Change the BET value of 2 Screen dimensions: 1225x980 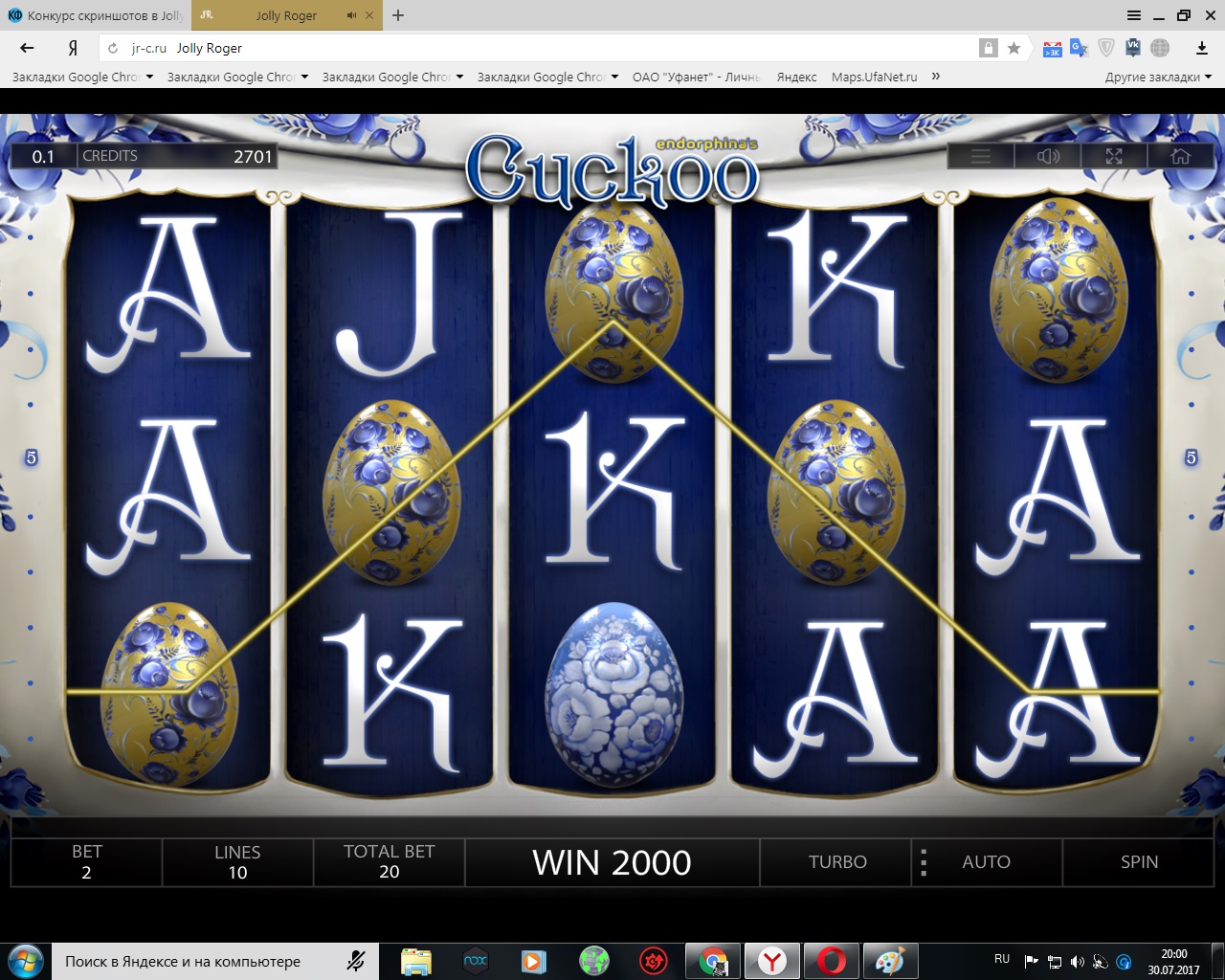pyautogui.click(x=86, y=862)
